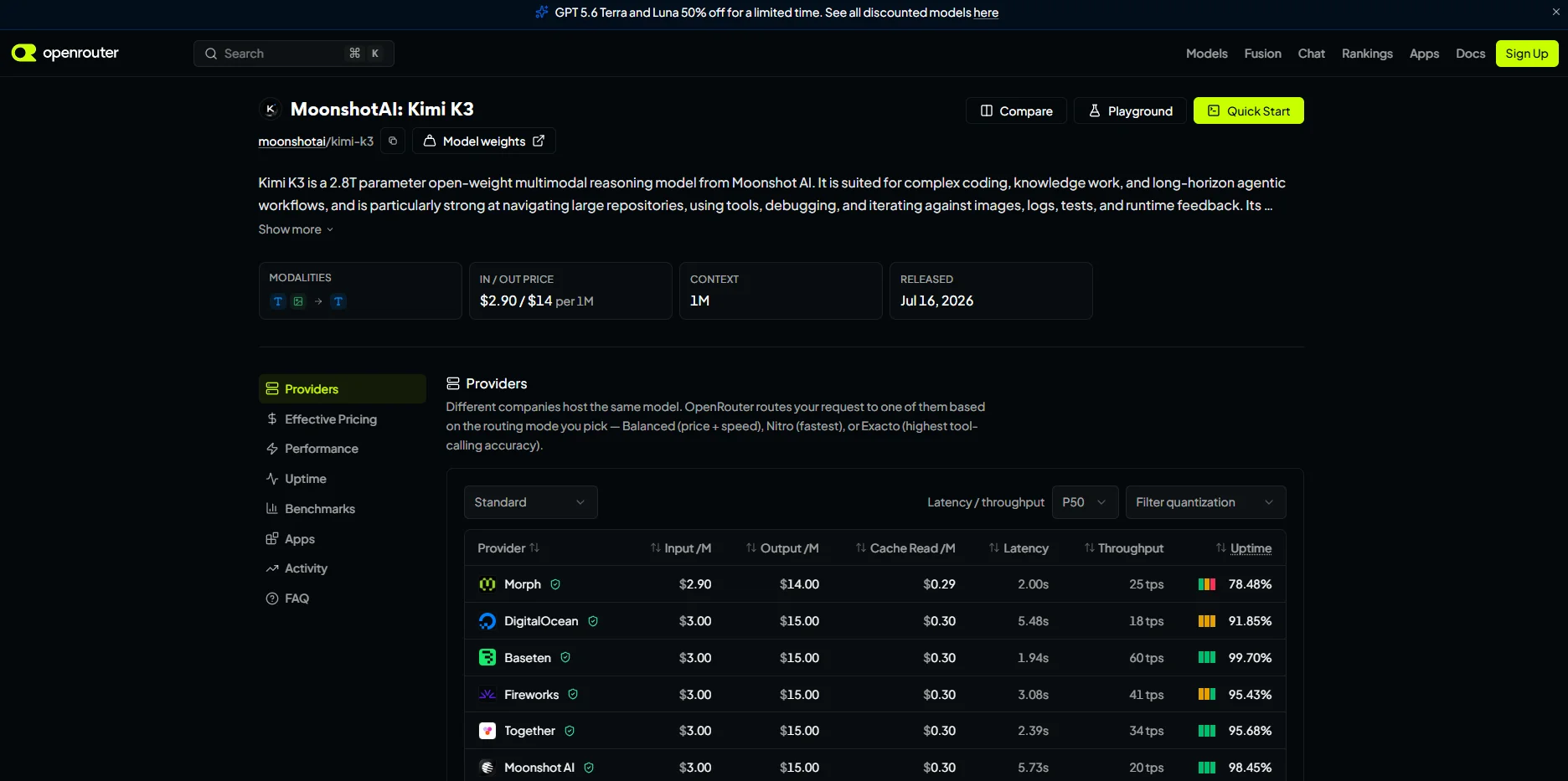Open the Playground button
The image size is (1568, 781).
[x=1130, y=110]
